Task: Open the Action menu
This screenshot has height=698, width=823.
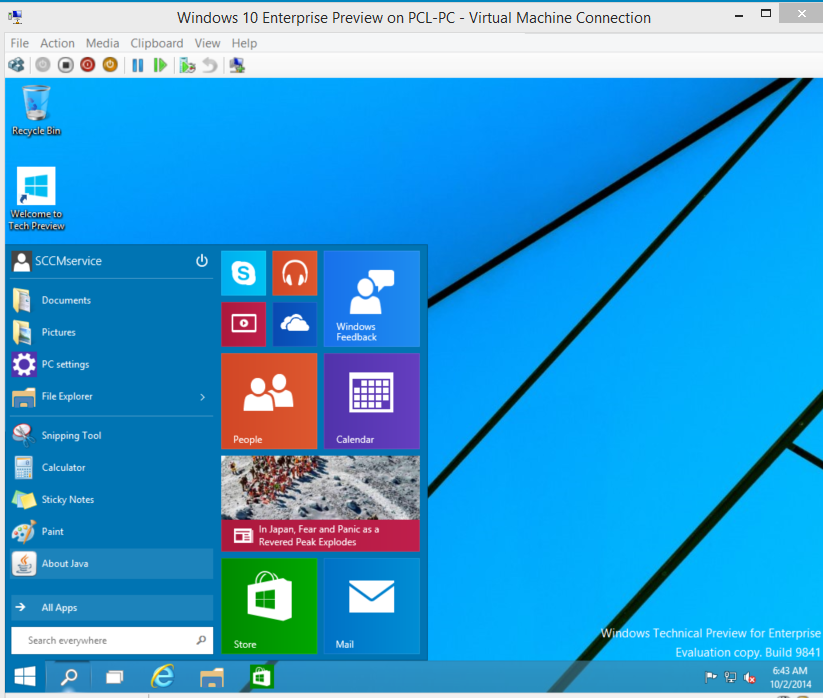Action: (57, 43)
